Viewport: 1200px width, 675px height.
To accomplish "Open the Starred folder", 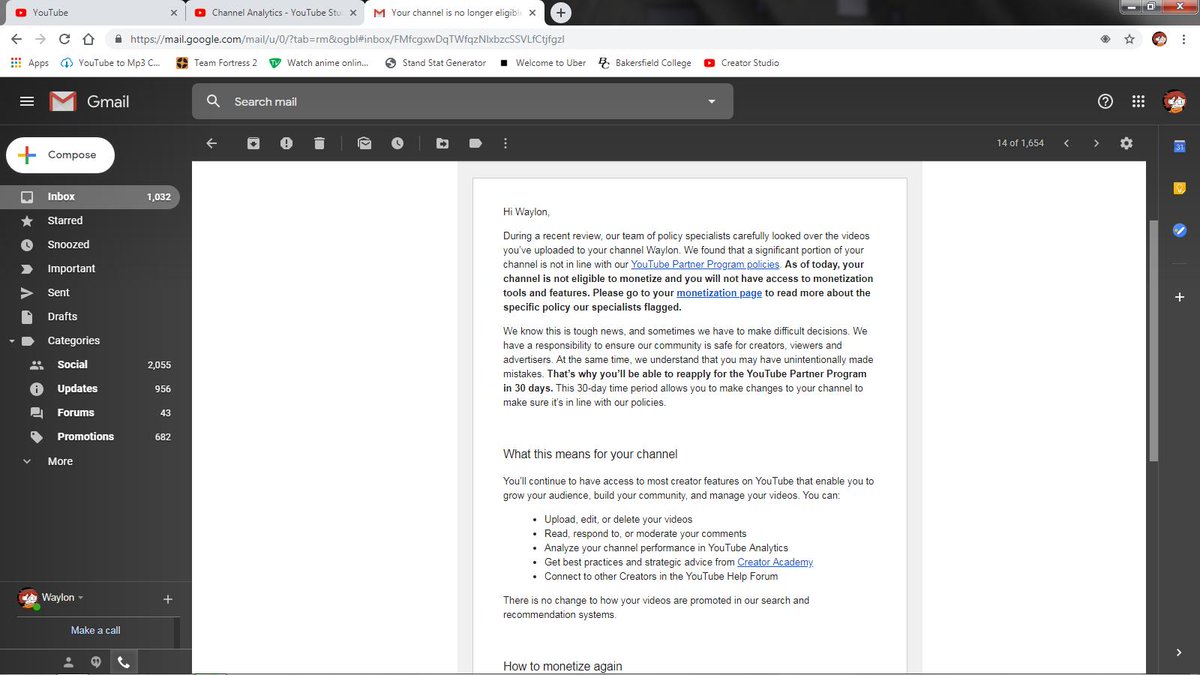I will 90,221.
